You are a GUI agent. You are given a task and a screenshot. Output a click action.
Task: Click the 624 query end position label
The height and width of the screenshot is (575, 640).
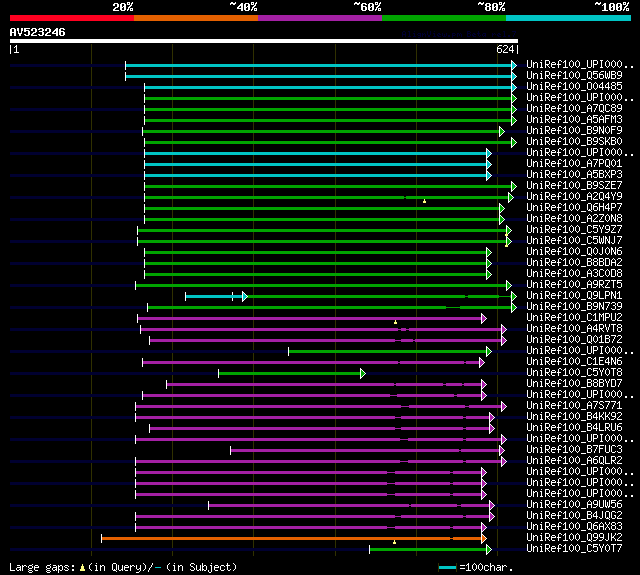505,49
